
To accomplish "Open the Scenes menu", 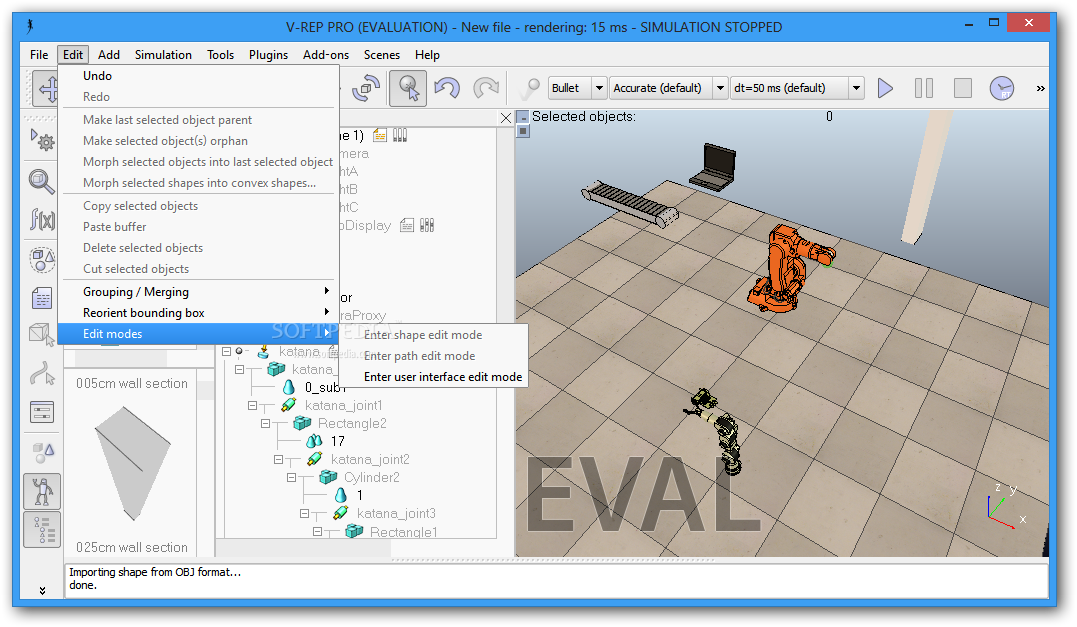I will (382, 55).
